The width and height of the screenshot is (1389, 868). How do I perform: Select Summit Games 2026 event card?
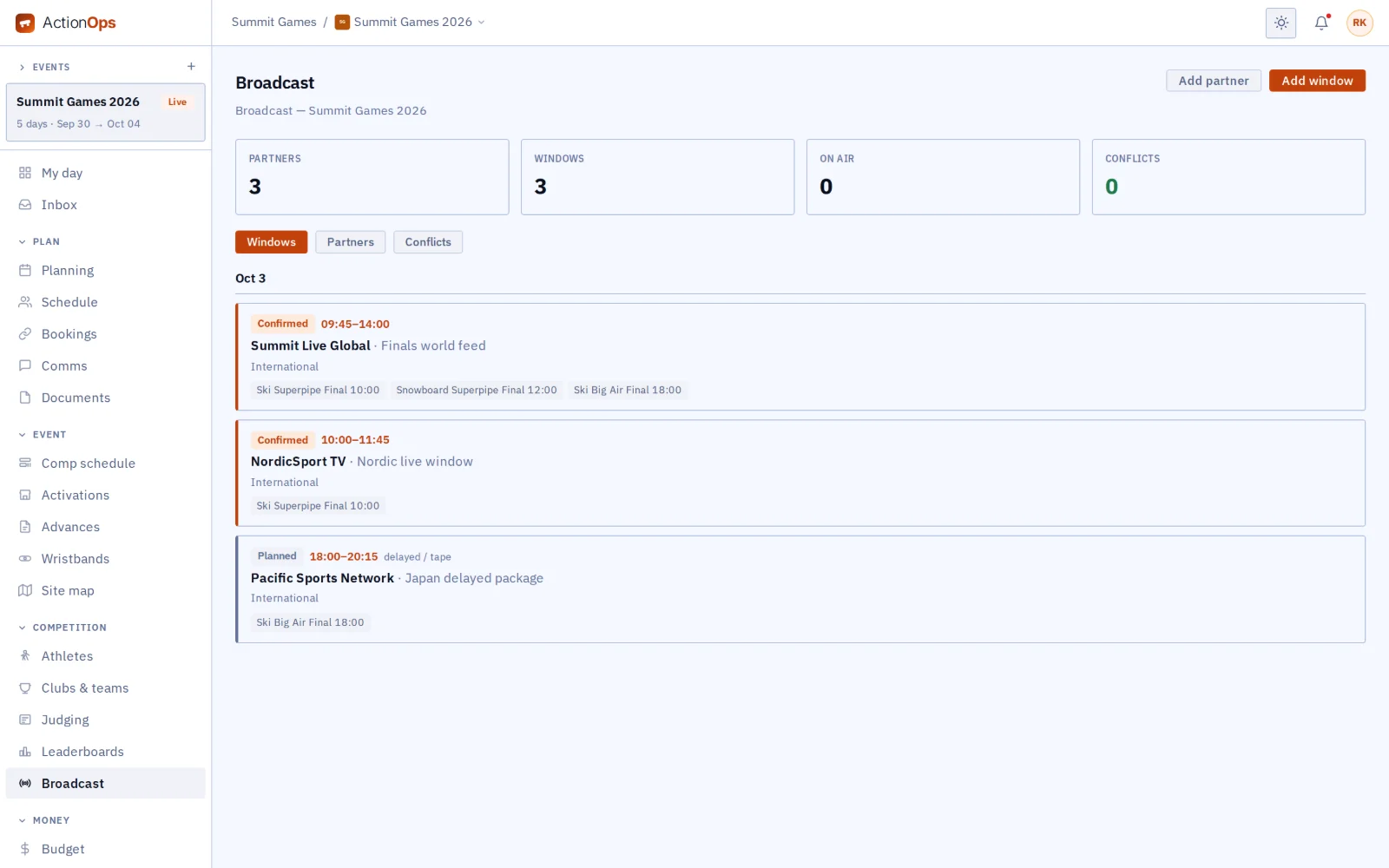(106, 112)
